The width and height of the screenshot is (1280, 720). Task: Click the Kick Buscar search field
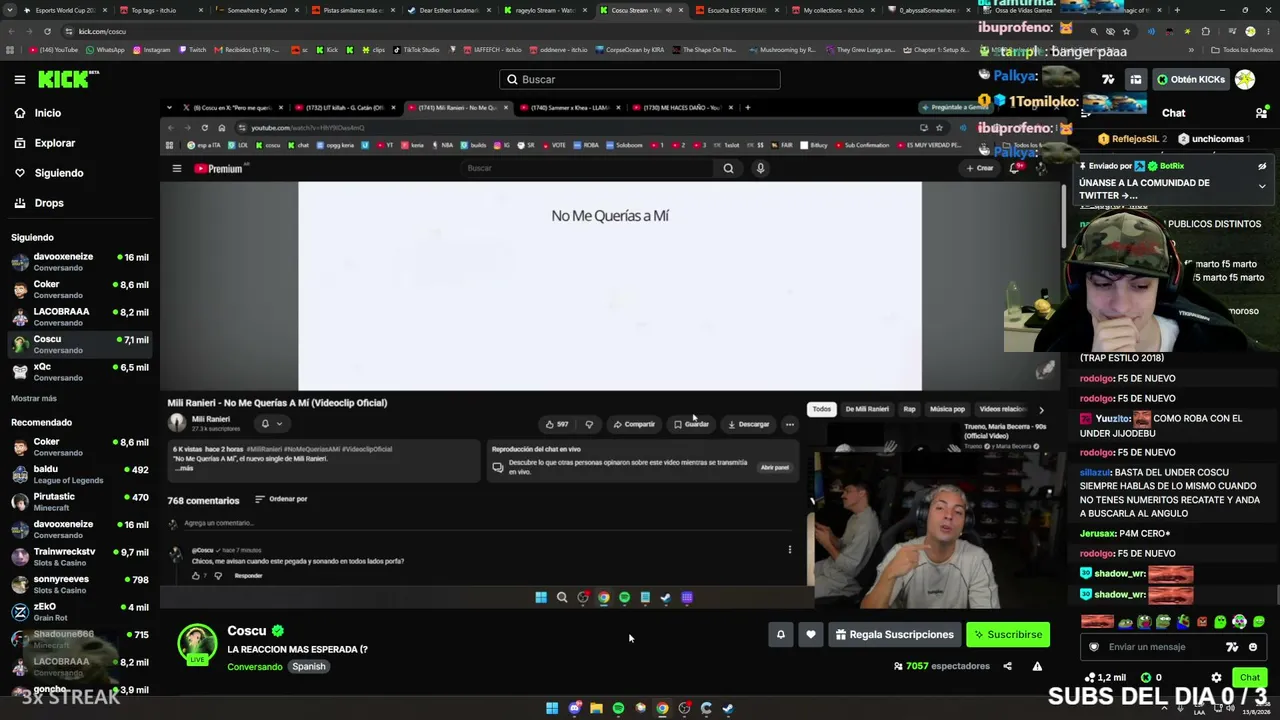tap(640, 79)
